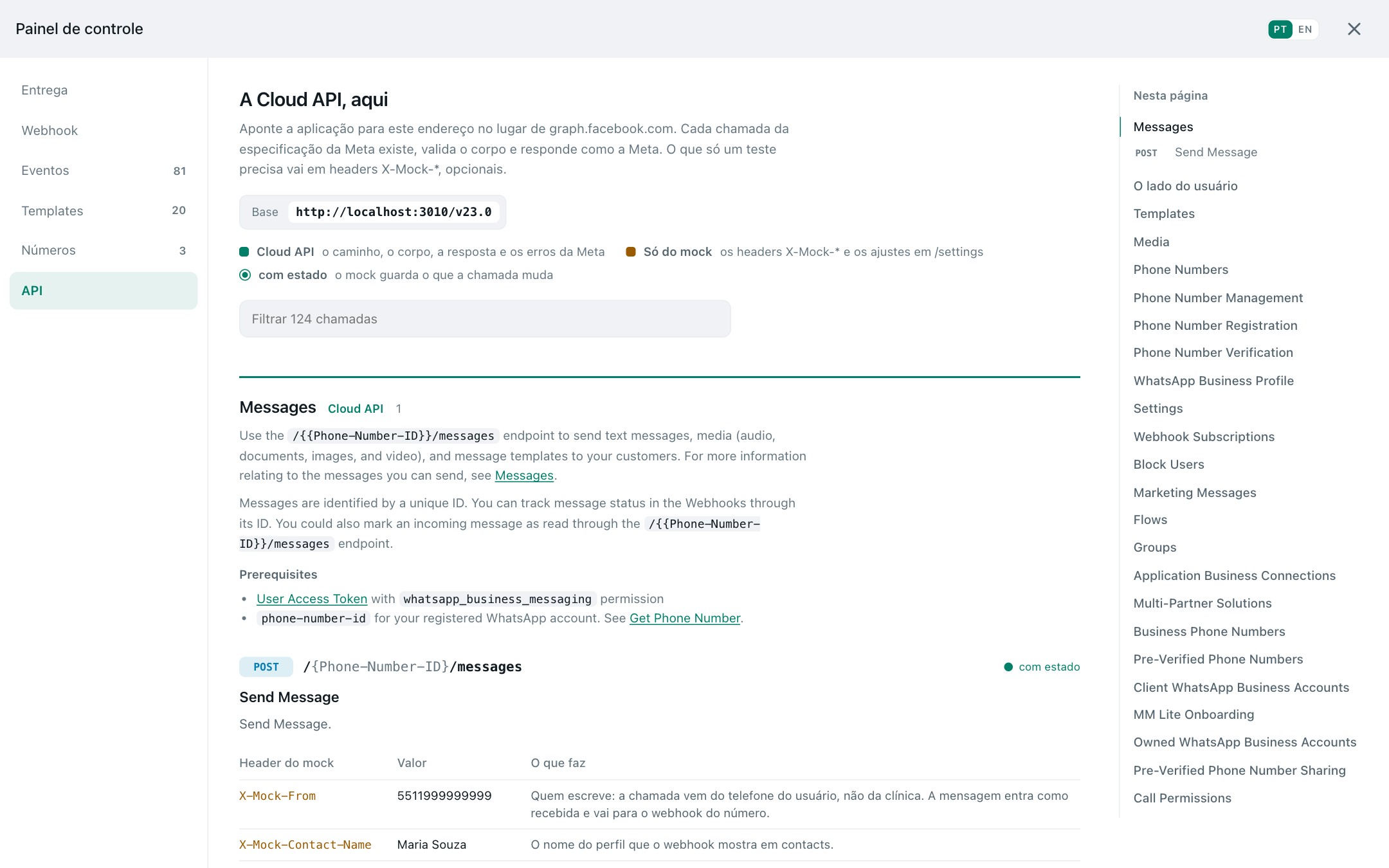
Task: Jump to WhatsApp Business Profile section
Action: point(1213,381)
